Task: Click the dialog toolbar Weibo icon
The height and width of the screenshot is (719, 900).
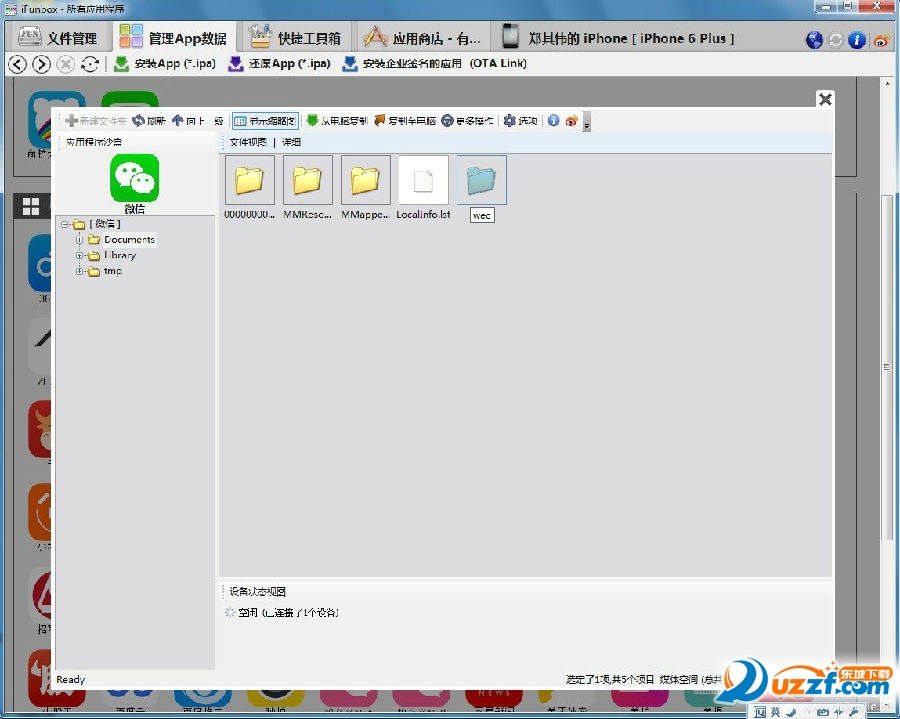Action: click(x=572, y=121)
